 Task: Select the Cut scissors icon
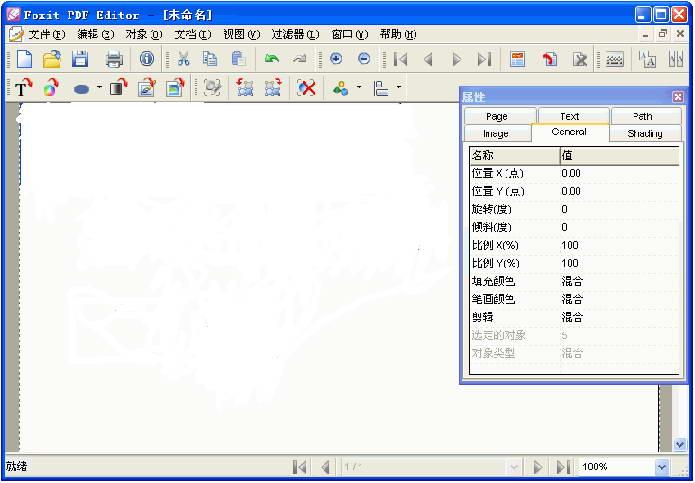(183, 59)
